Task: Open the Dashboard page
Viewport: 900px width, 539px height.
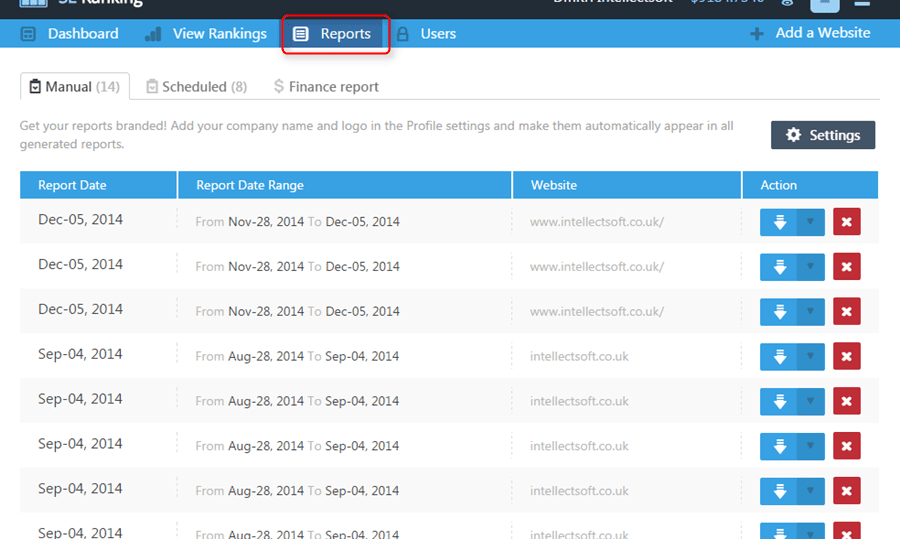Action: click(x=69, y=33)
